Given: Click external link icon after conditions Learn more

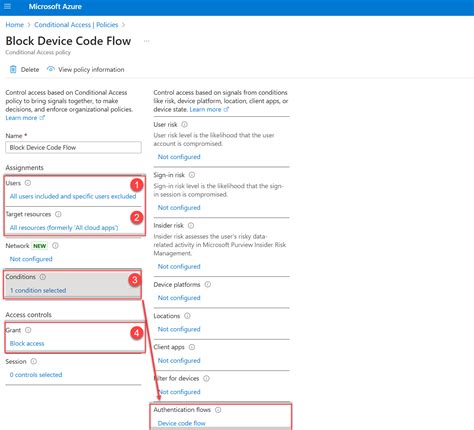Looking at the screenshot, I should click(x=226, y=109).
